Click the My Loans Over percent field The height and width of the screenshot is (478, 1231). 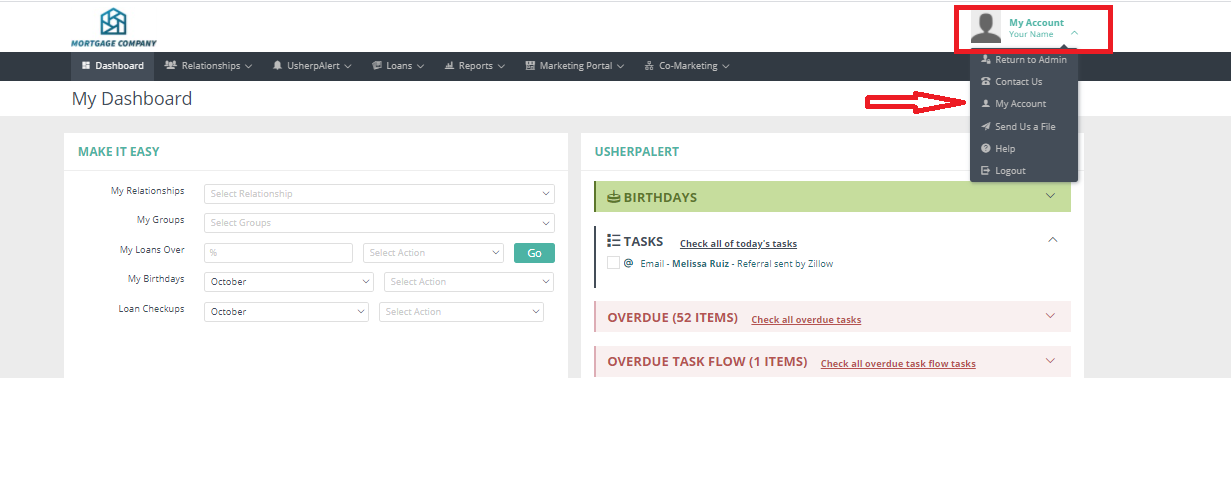pyautogui.click(x=278, y=253)
